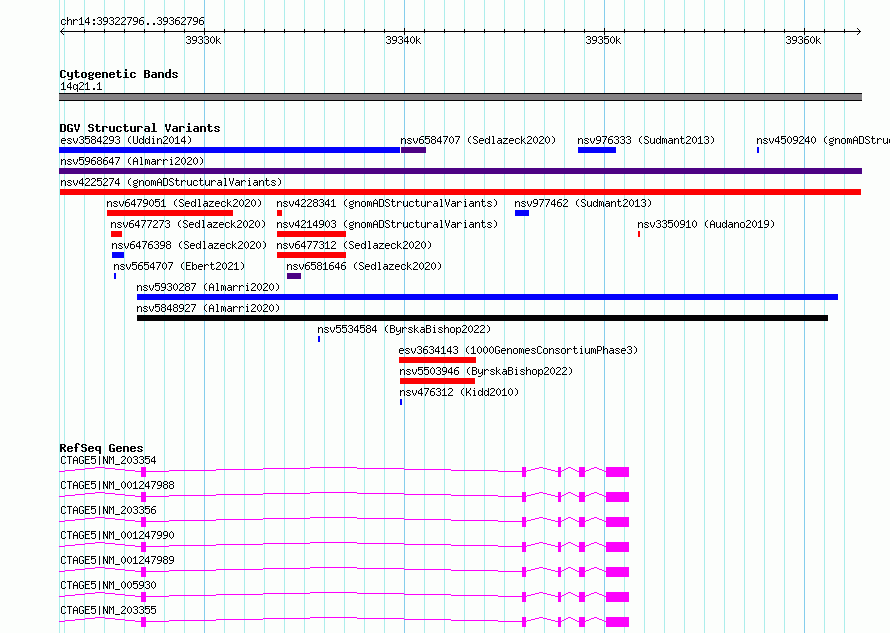Select the long red nsv4225274 bar
This screenshot has width=890, height=633.
coord(460,192)
